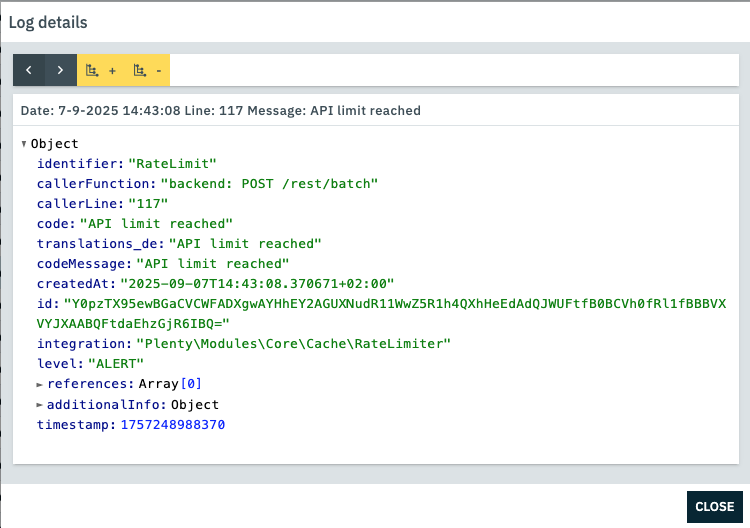The height and width of the screenshot is (528, 750).
Task: Collapse the root Object node triangle
Action: click(x=24, y=144)
